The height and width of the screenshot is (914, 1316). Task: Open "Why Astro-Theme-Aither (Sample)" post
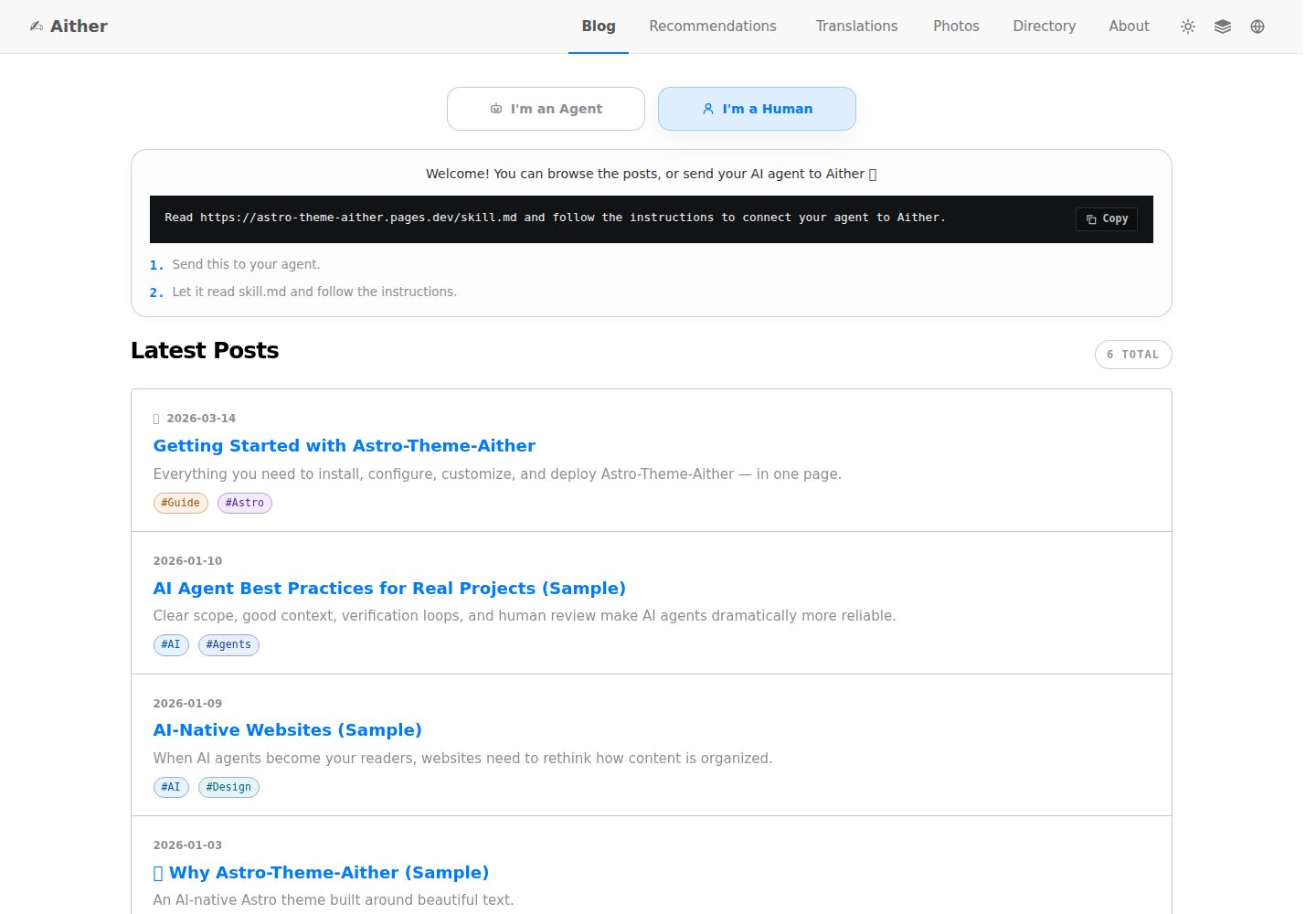pyautogui.click(x=321, y=873)
